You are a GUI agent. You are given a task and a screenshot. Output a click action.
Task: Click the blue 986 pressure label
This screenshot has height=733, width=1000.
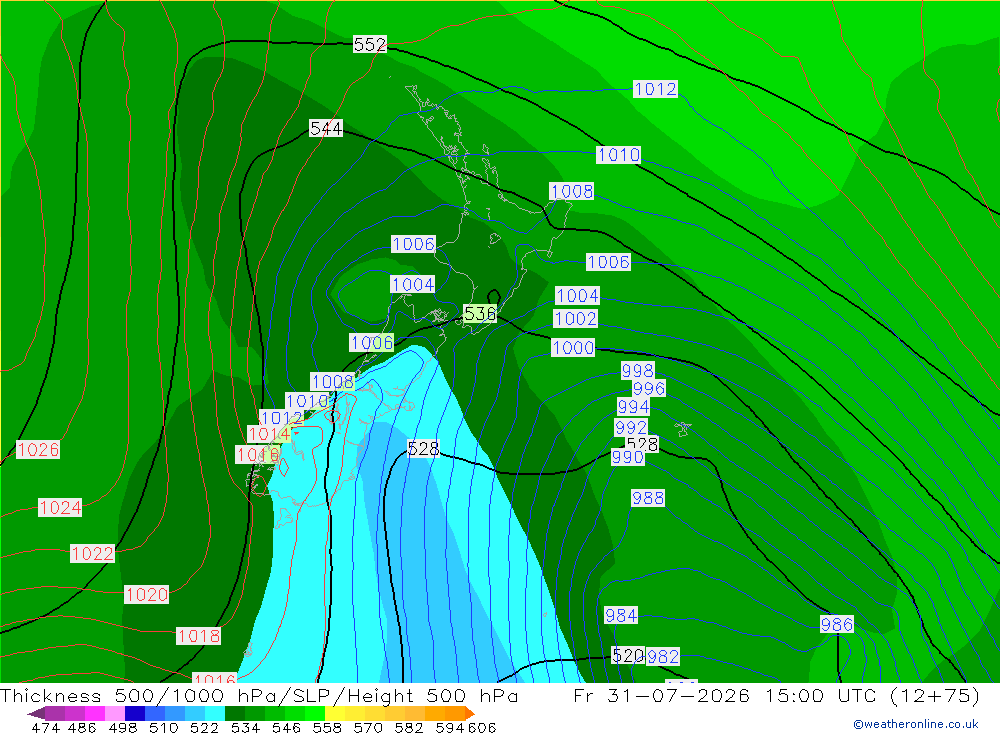click(x=837, y=624)
